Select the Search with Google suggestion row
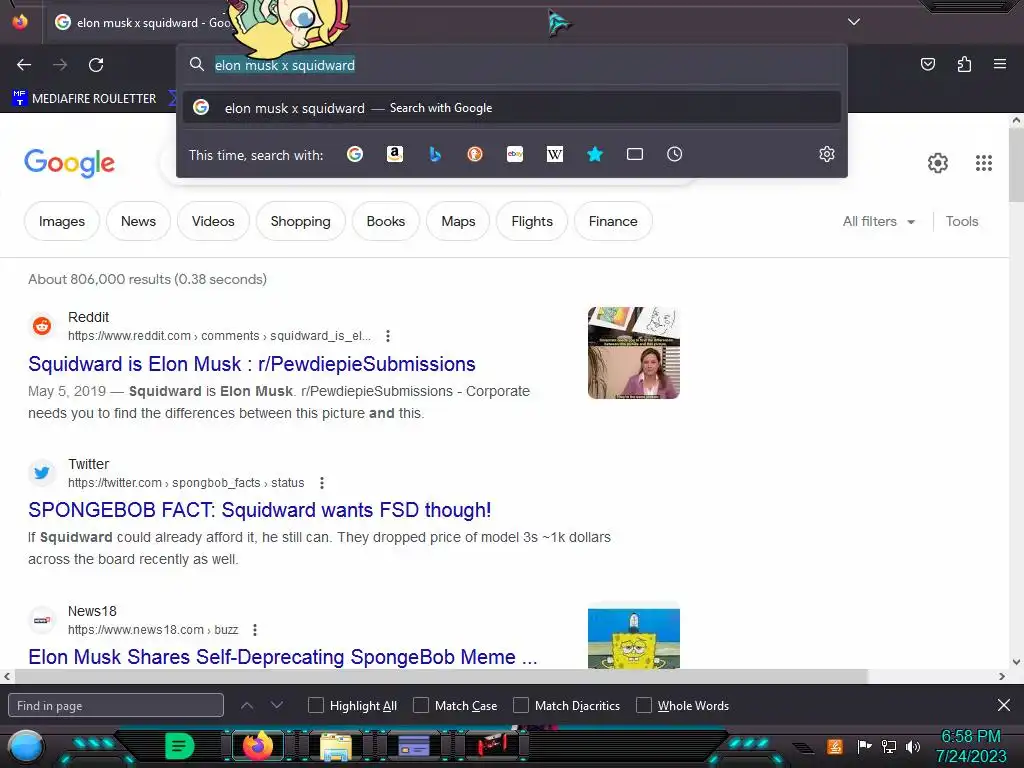 [512, 108]
